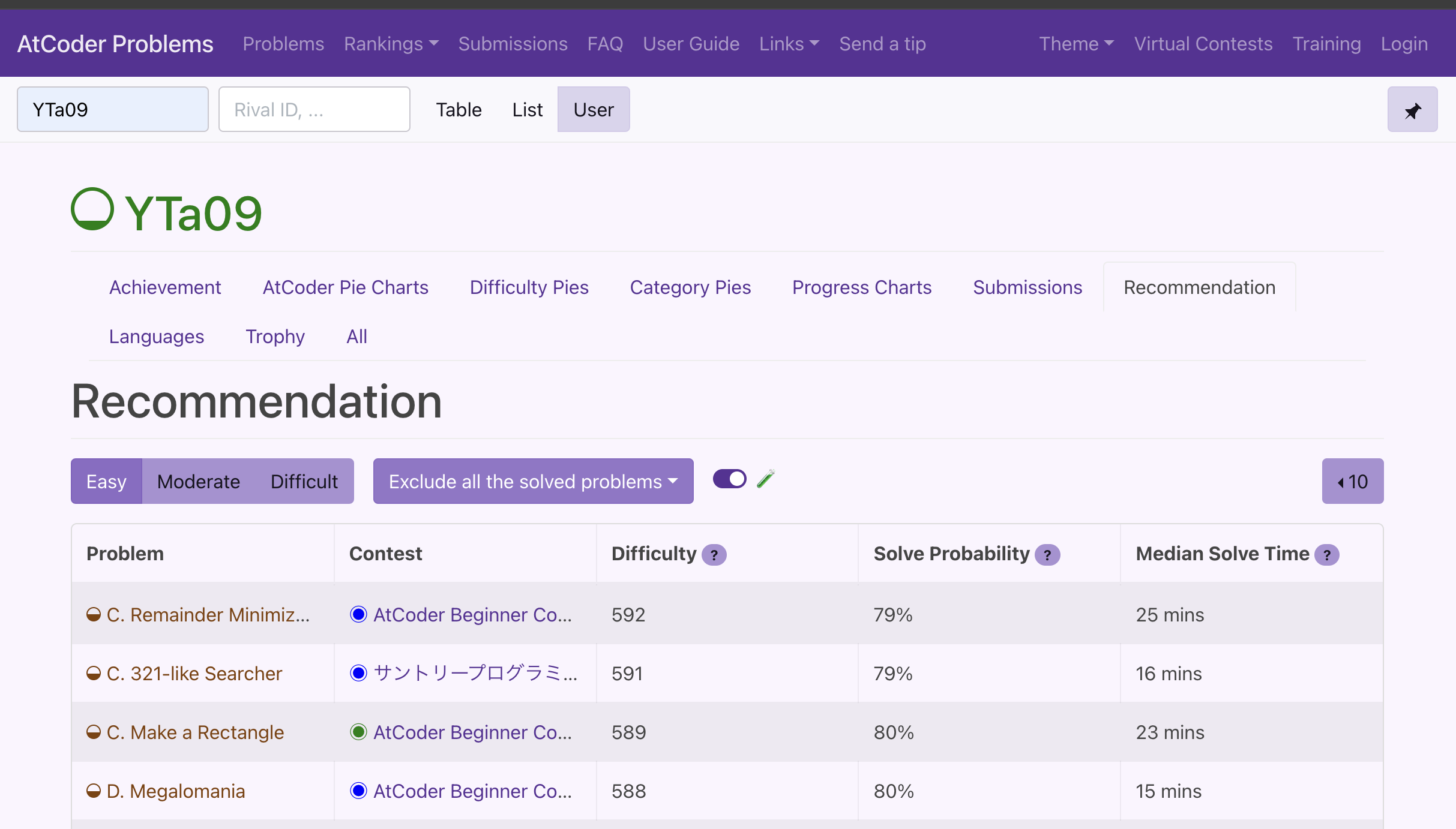Click the User view button
Viewport: 1456px width, 829px height.
594,110
